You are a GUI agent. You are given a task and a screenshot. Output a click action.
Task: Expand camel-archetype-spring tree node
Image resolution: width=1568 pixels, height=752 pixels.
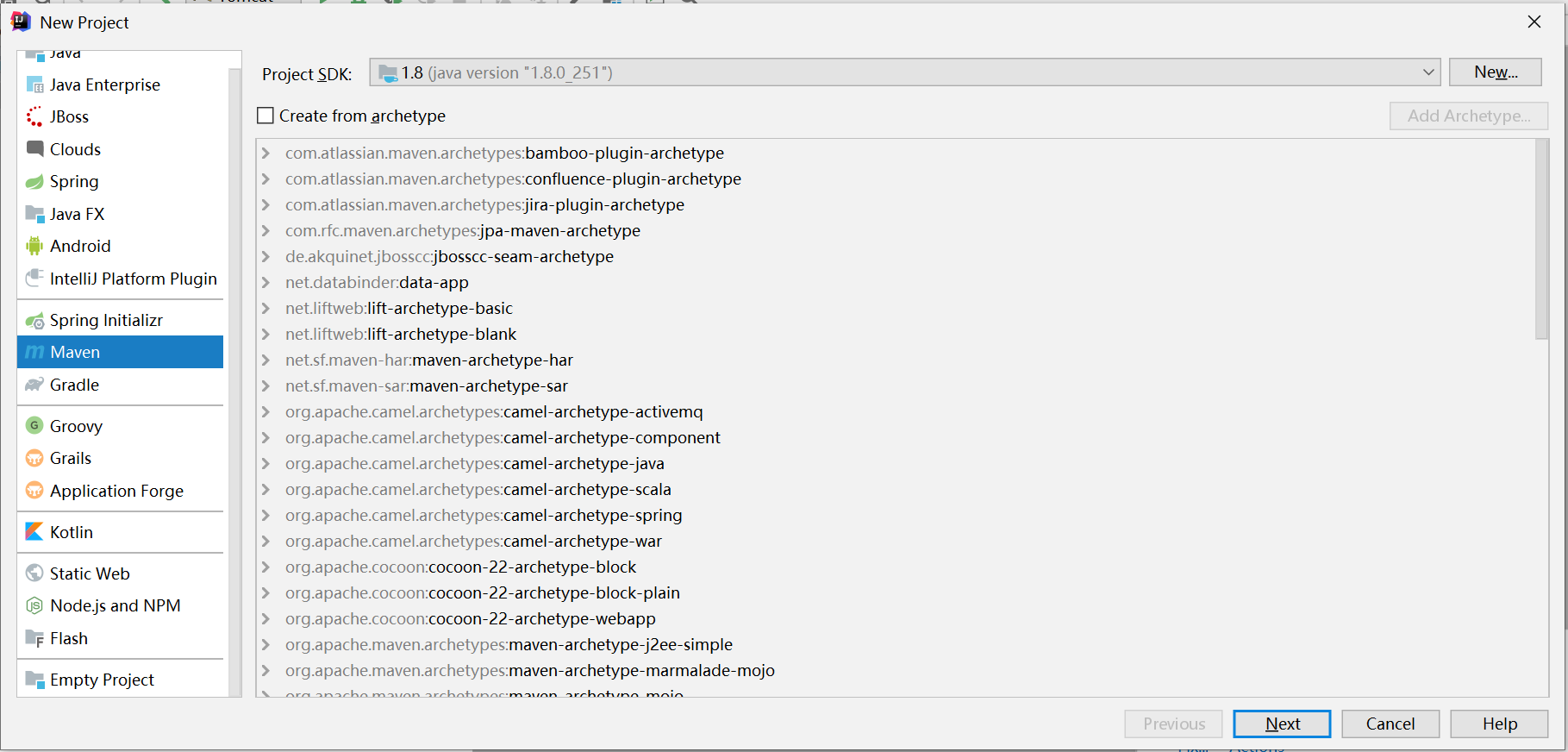tap(266, 515)
